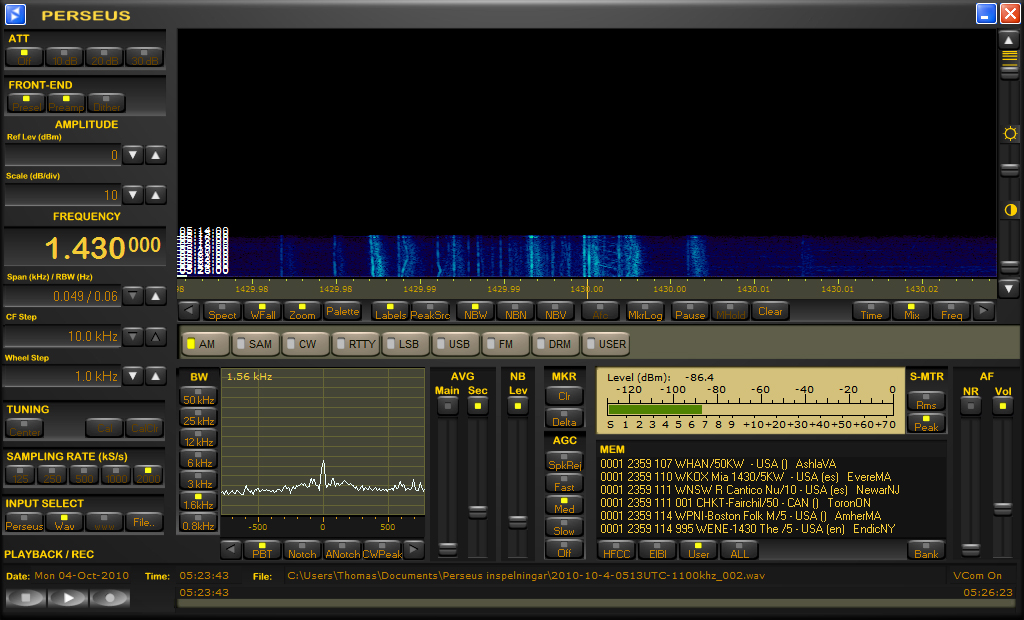
Task: Start playback with the play button
Action: coord(67,597)
